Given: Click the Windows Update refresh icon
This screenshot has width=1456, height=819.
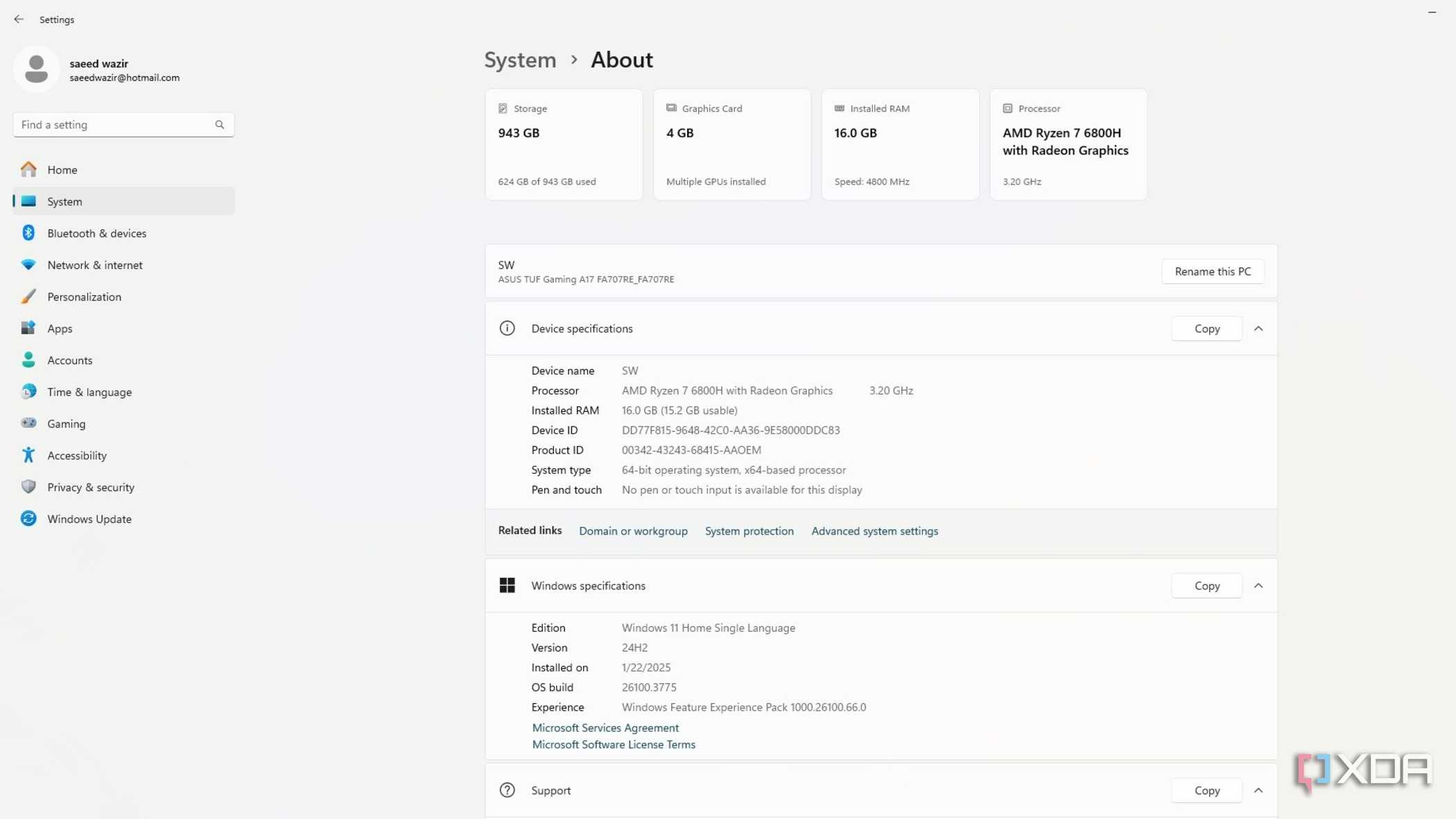Looking at the screenshot, I should (x=28, y=519).
